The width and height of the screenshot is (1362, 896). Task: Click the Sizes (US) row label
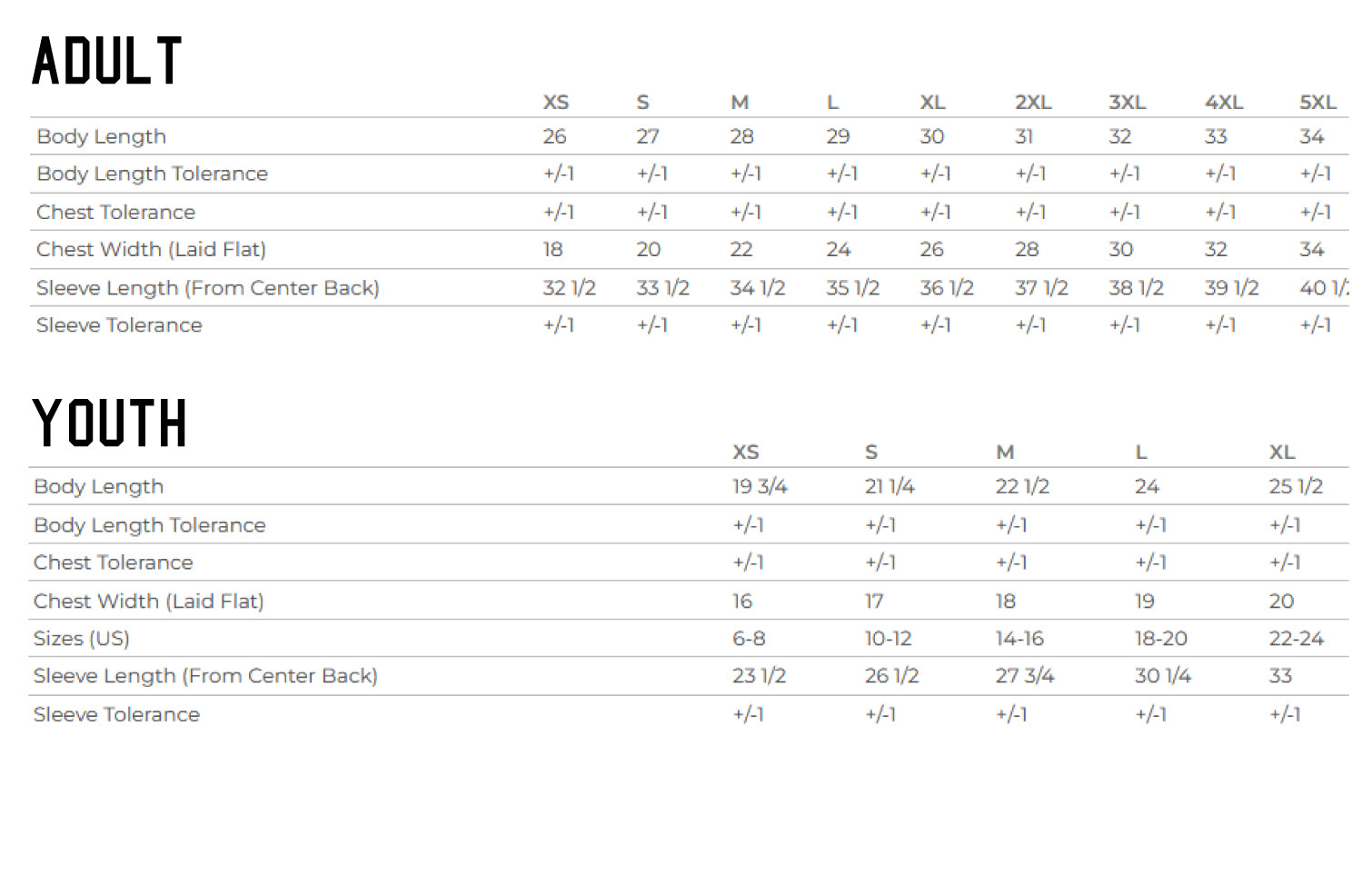(x=81, y=639)
